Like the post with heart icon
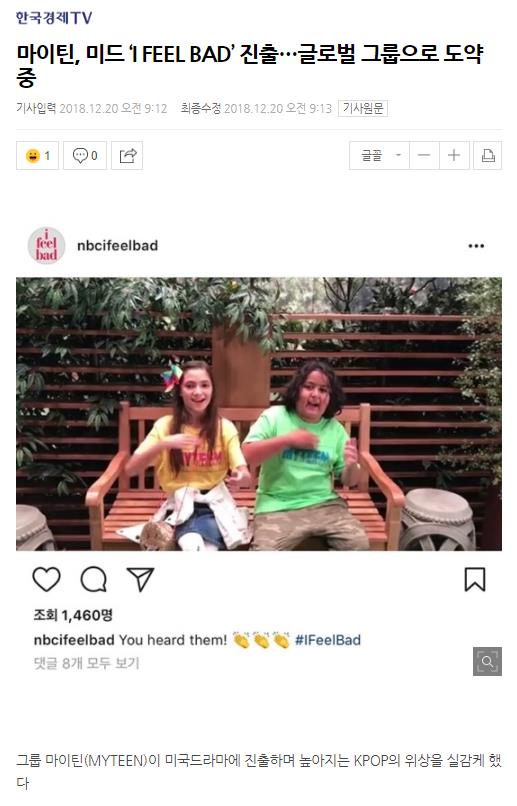The image size is (517, 806). pyautogui.click(x=47, y=579)
